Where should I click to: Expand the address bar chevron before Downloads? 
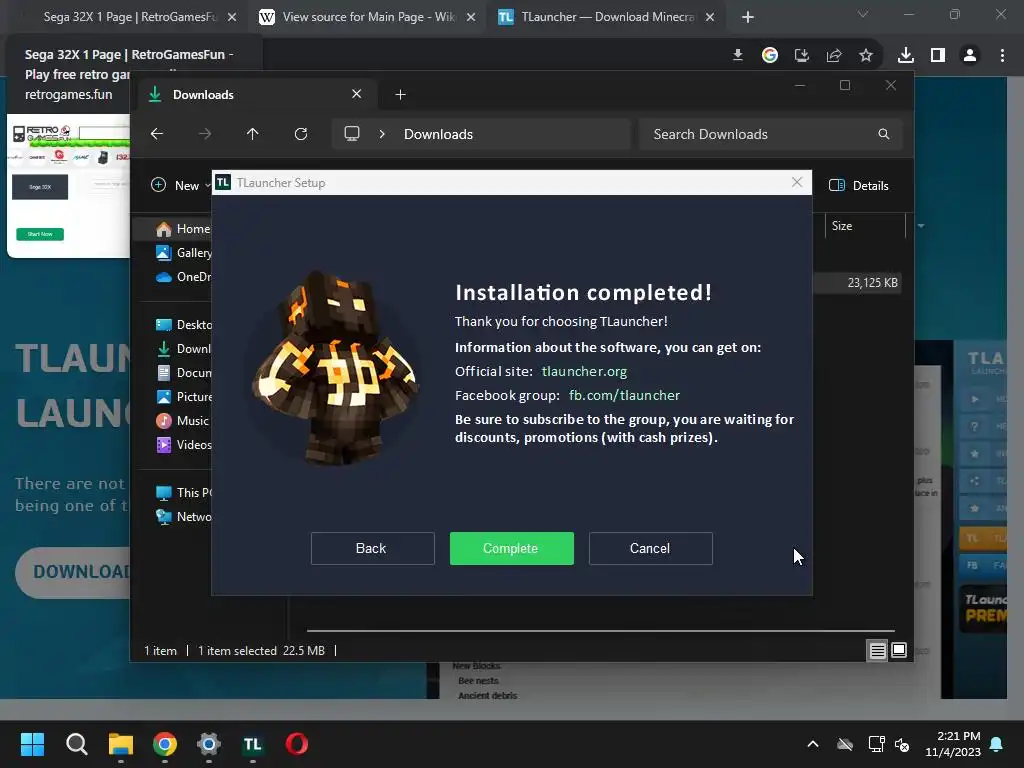[x=382, y=134]
